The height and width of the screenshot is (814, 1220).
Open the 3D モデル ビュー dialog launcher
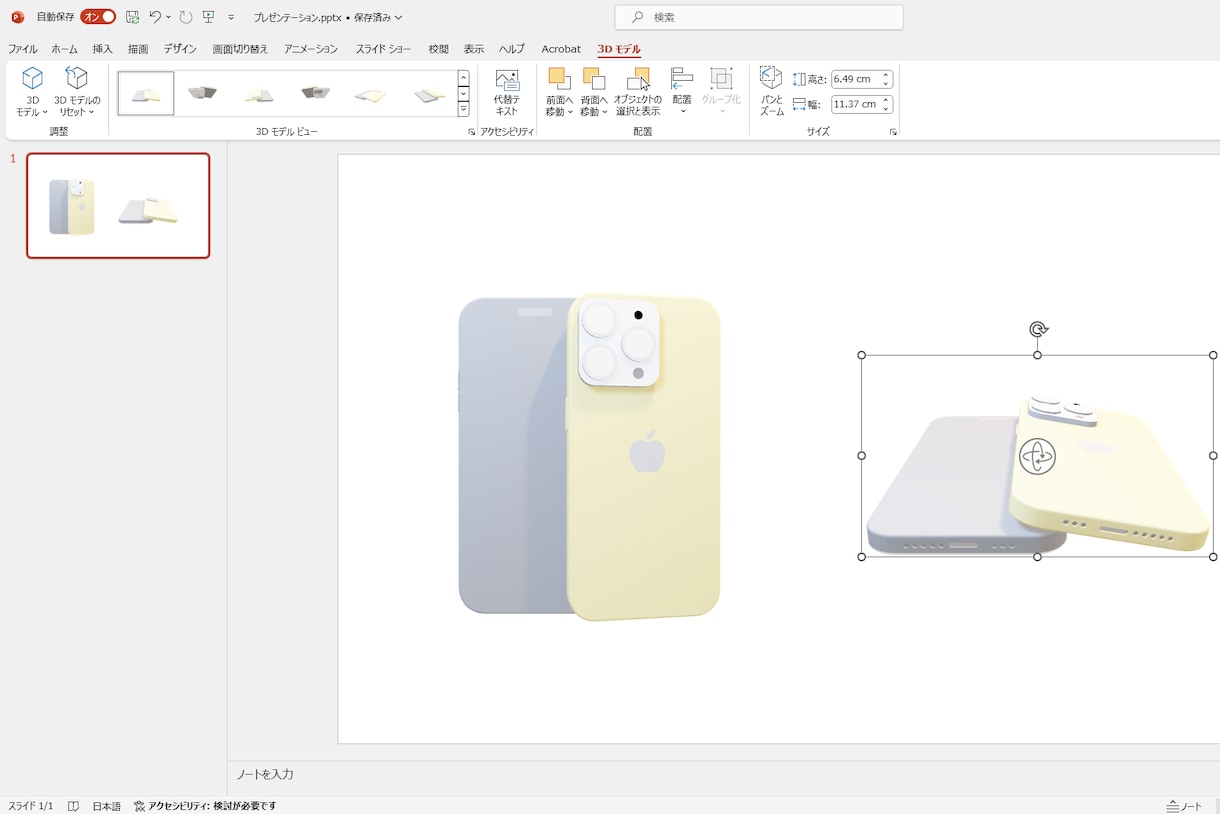[x=471, y=132]
